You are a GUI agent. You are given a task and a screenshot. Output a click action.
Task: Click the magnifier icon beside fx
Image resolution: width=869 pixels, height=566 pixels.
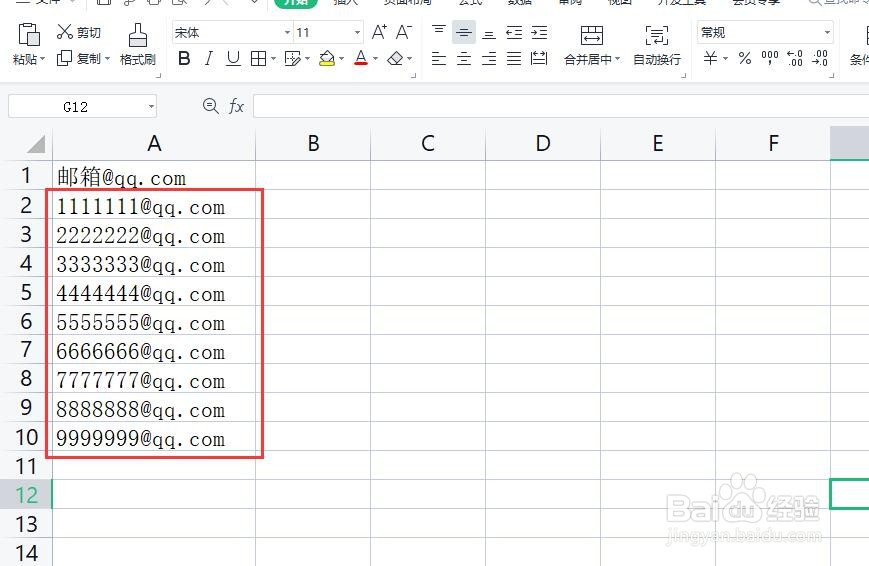(211, 105)
